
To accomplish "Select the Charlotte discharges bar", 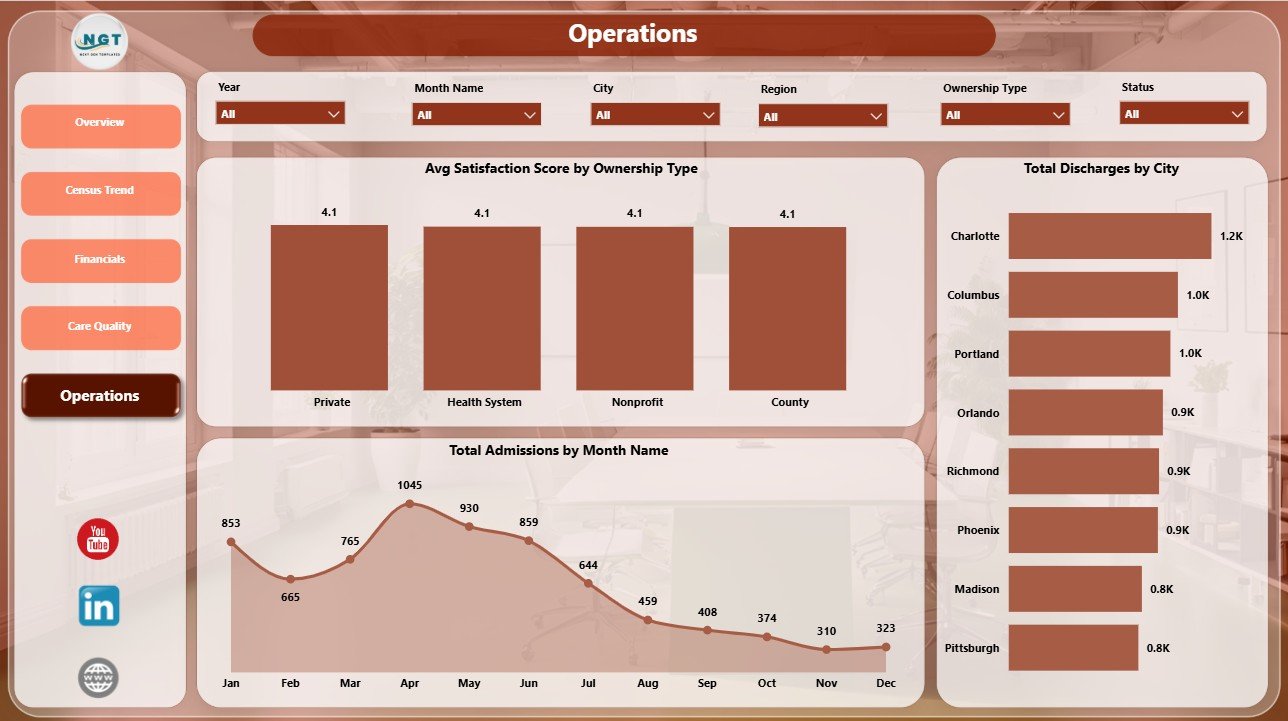I will coord(1110,236).
